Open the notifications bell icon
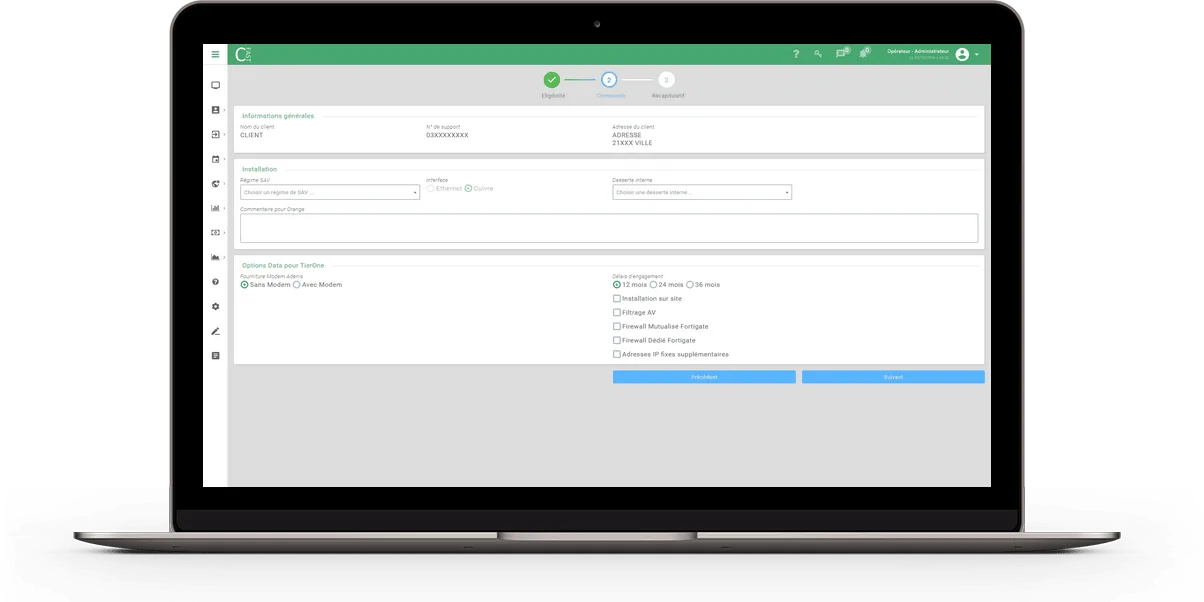Screen dimensions: 1204x602 [x=864, y=53]
